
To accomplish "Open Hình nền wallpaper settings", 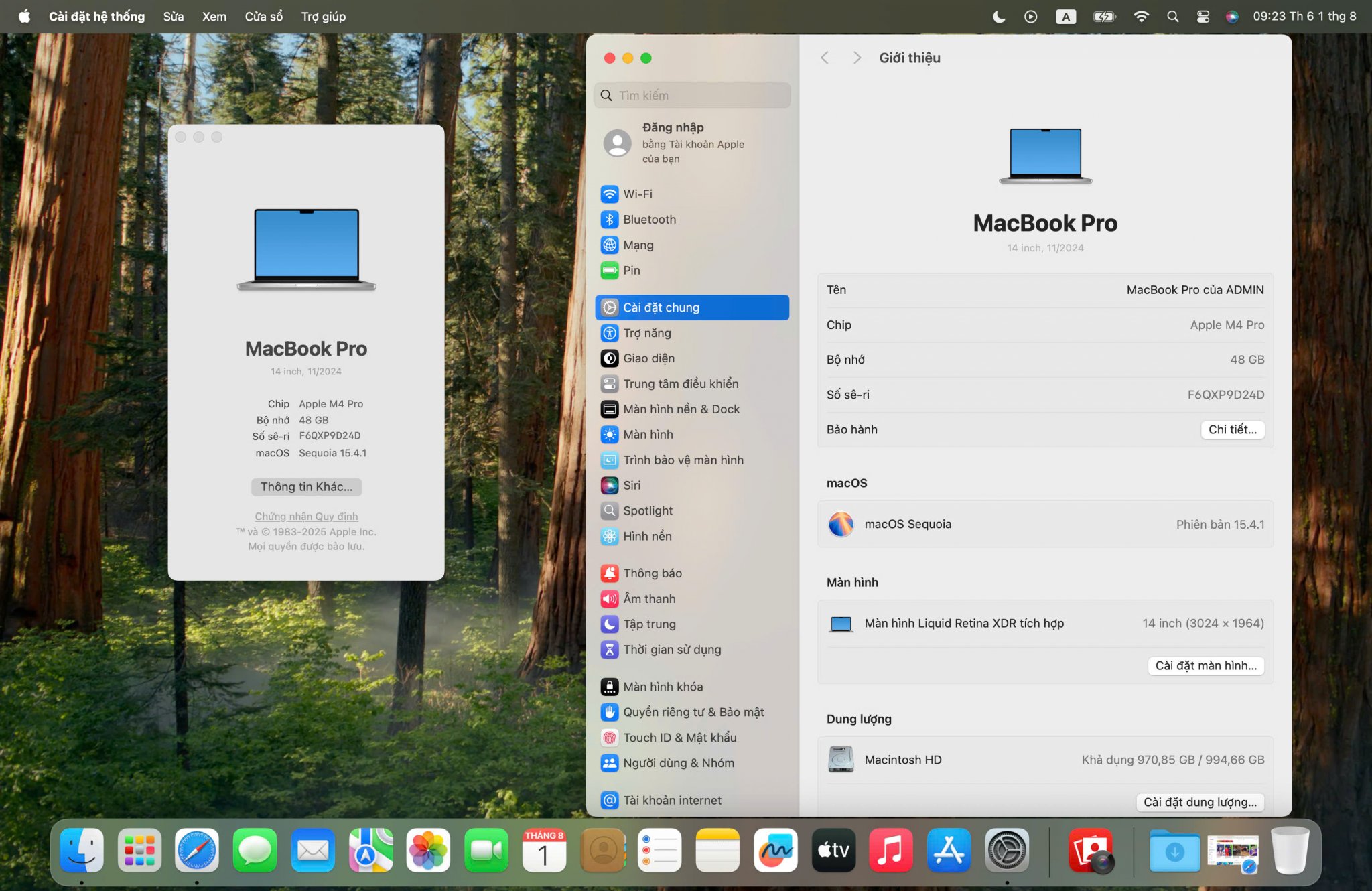I will point(692,537).
